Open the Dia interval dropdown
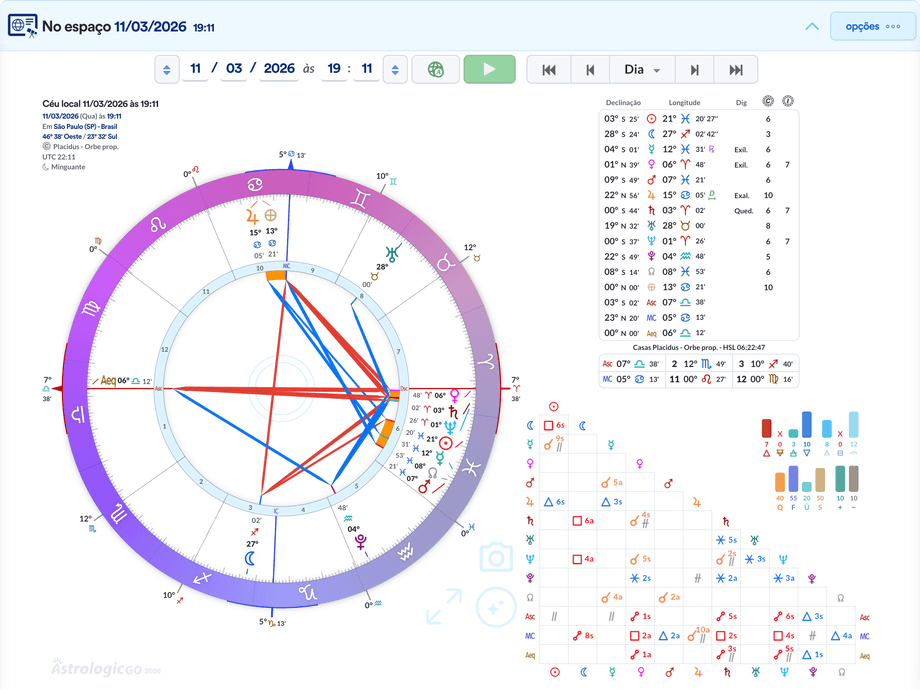The width and height of the screenshot is (920, 690). click(x=642, y=70)
